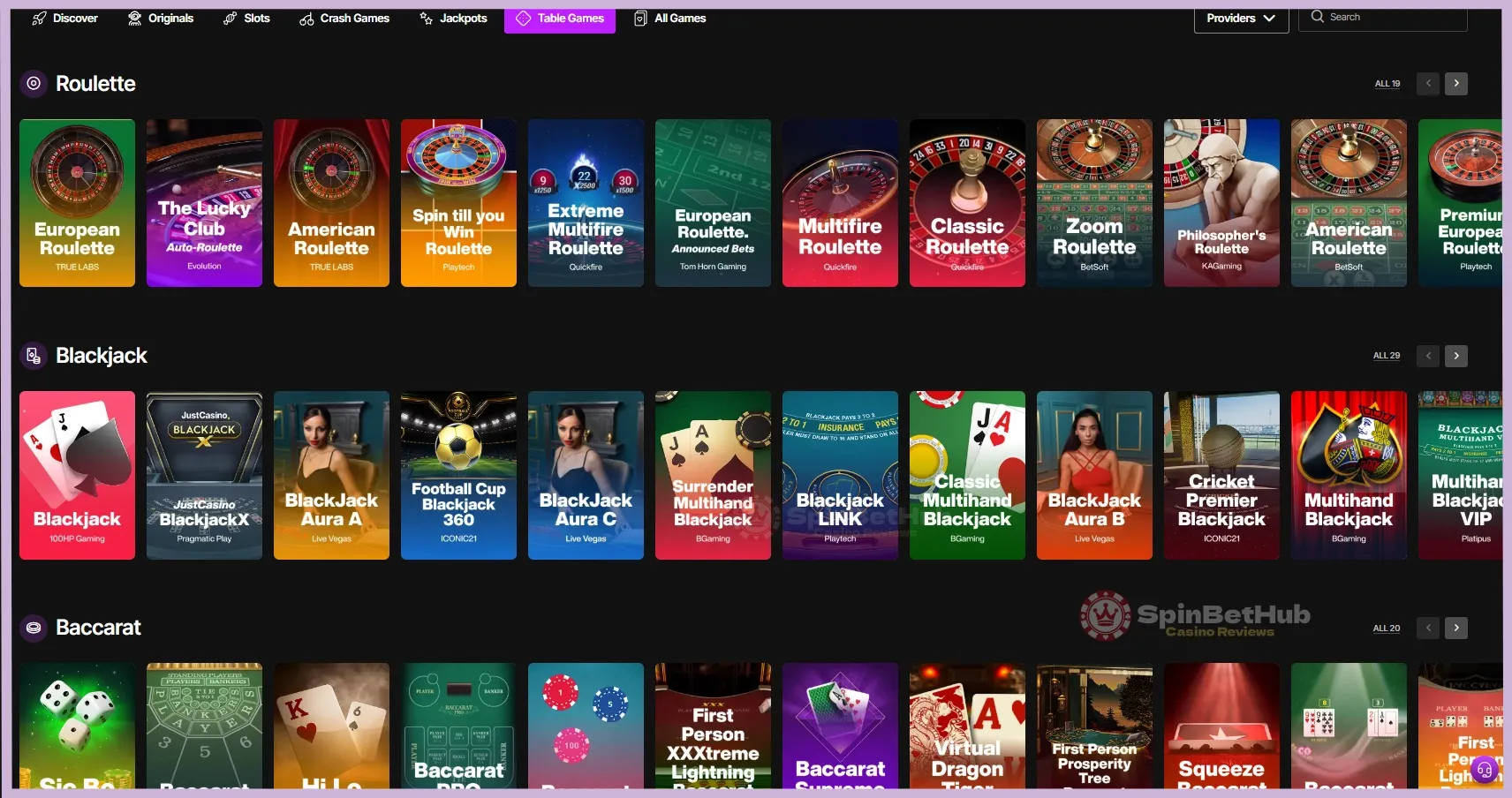
Task: Launch First Person XXXtreme Lightning Baccarat
Action: 713,726
